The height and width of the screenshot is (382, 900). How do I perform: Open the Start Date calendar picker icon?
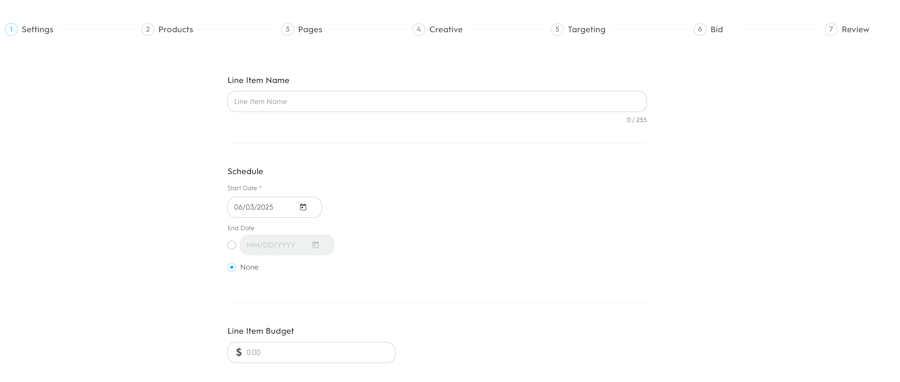(303, 207)
